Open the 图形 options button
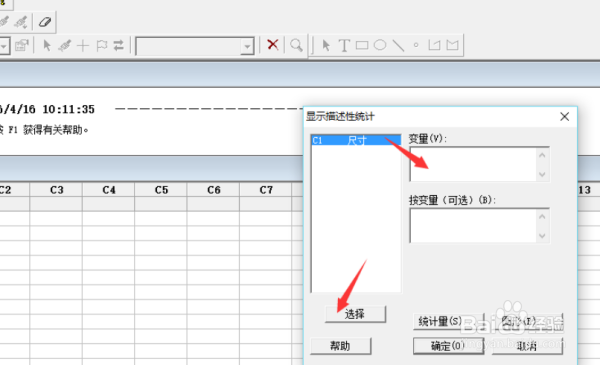600x365 pixels. pyautogui.click(x=527, y=321)
